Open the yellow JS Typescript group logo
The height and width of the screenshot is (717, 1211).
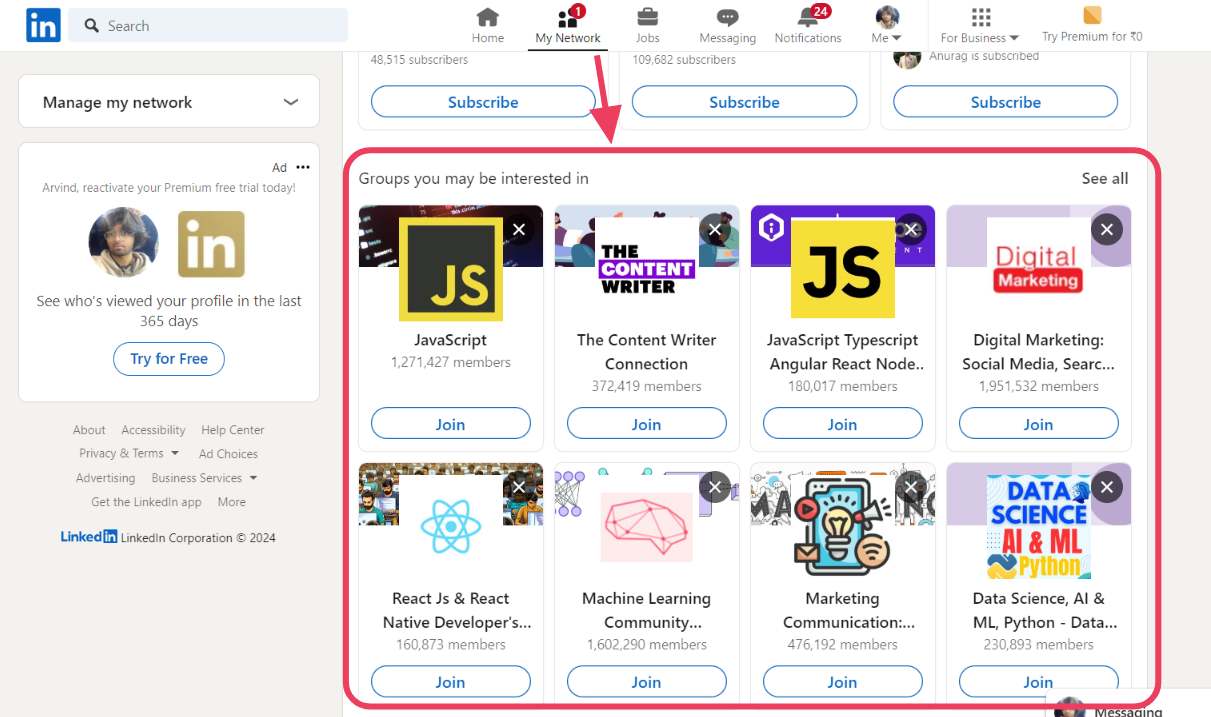tap(842, 268)
